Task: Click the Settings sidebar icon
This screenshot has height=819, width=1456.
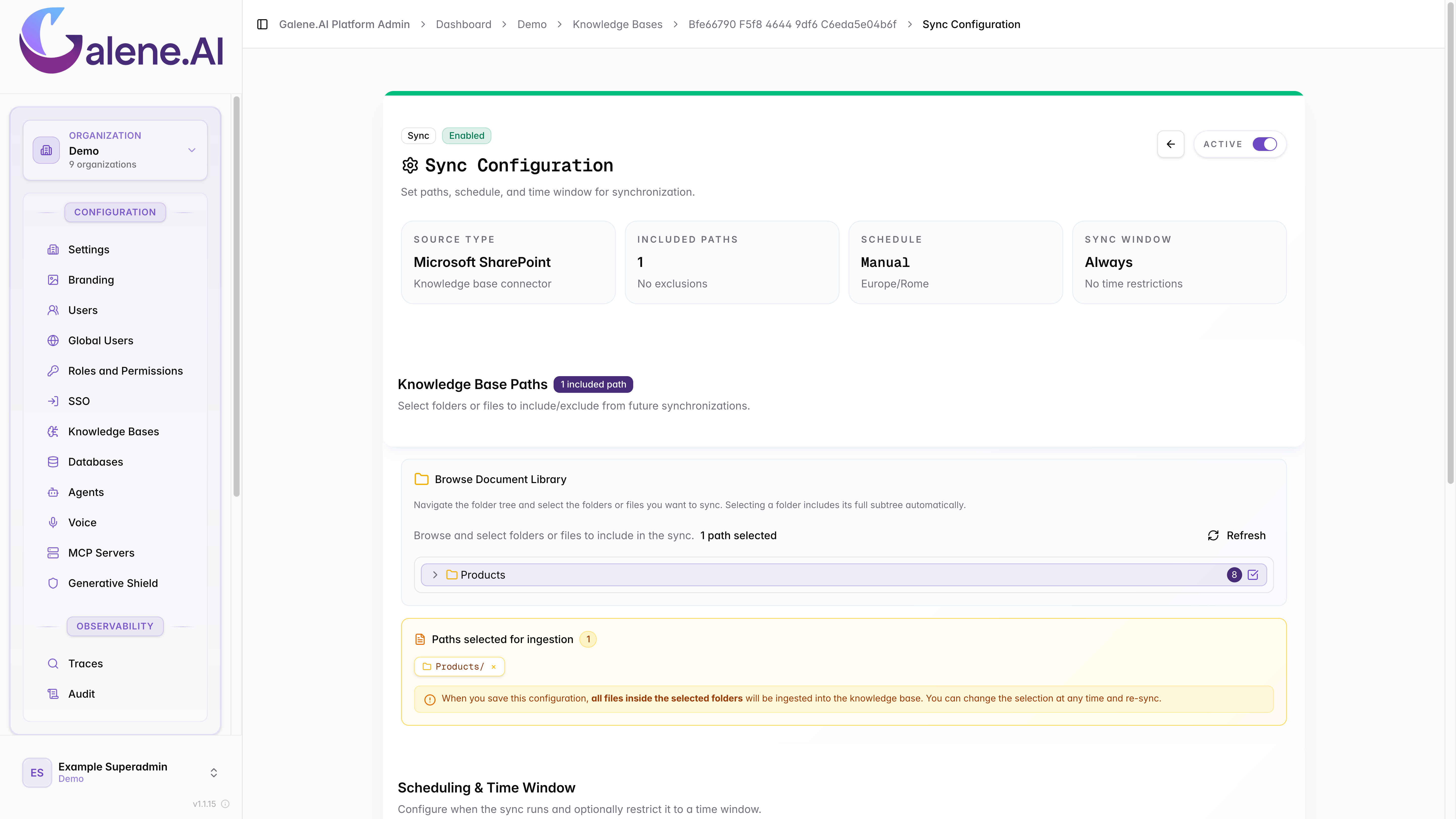Action: [x=53, y=250]
